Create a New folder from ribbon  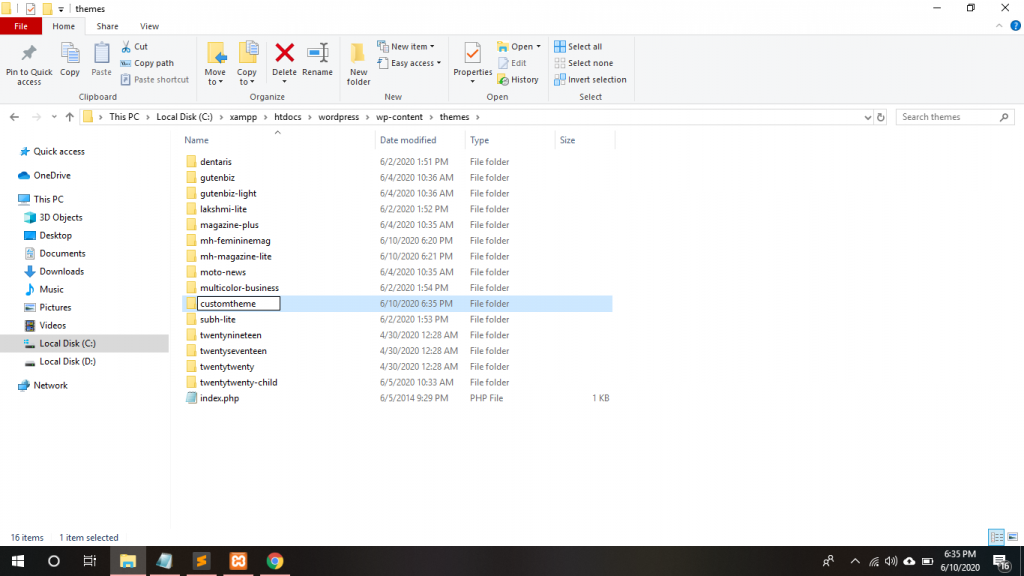[x=358, y=60]
